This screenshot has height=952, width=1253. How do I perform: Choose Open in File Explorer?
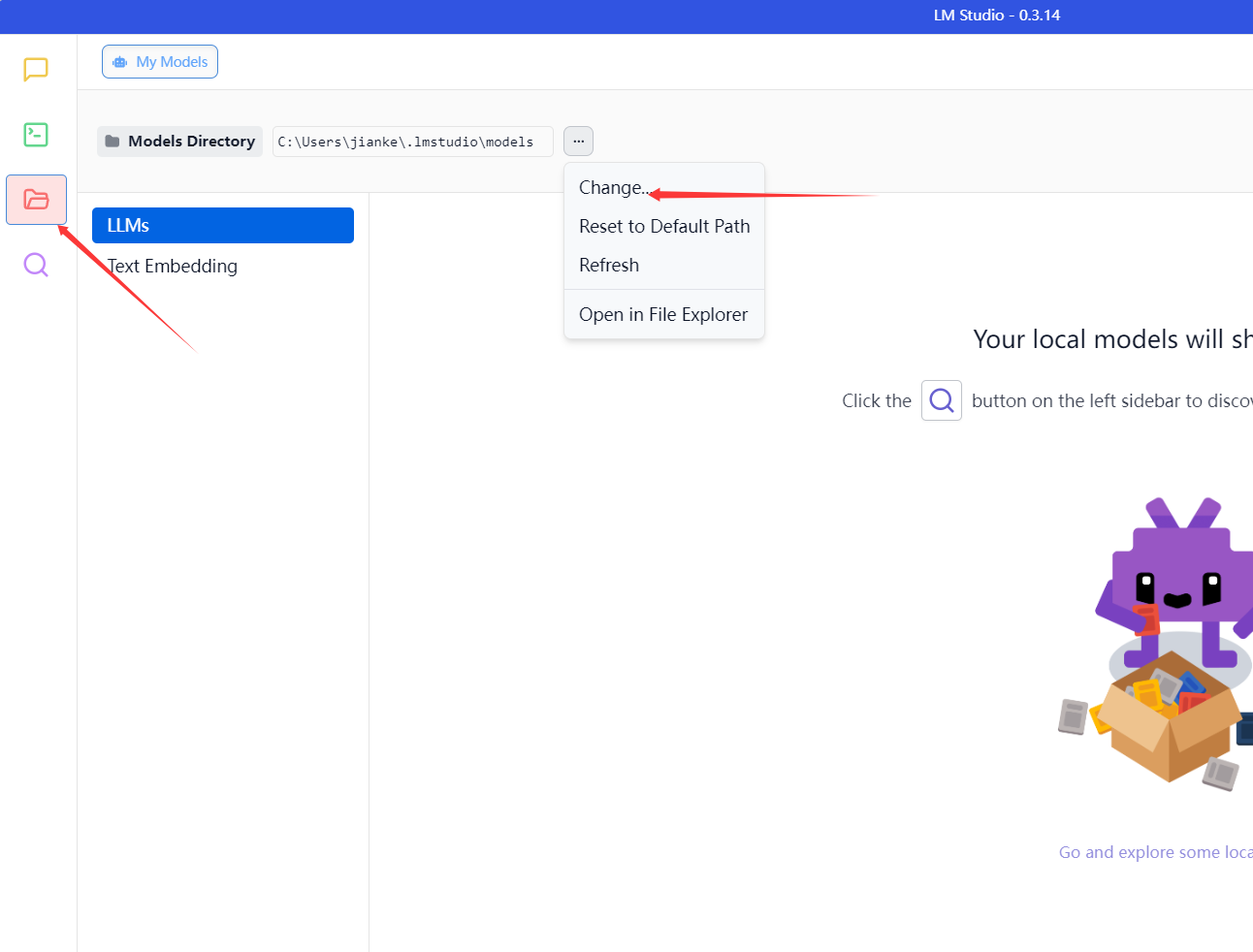pos(664,314)
